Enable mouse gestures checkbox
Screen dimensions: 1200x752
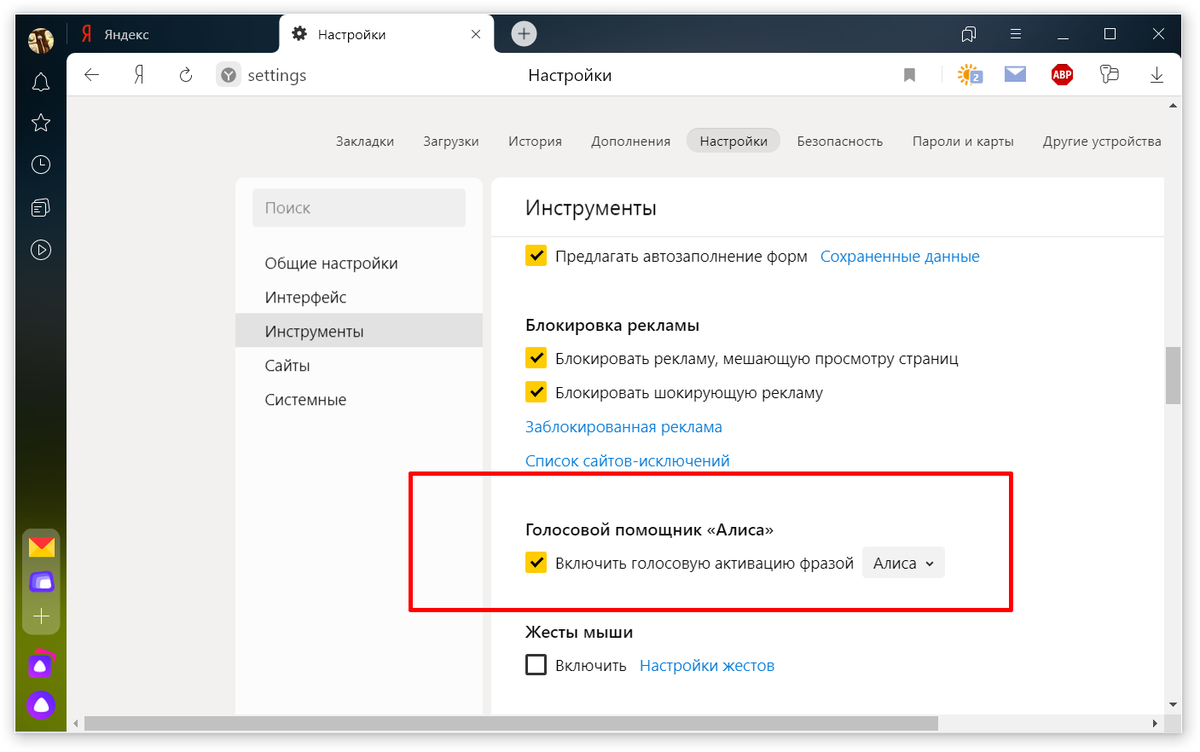click(536, 665)
